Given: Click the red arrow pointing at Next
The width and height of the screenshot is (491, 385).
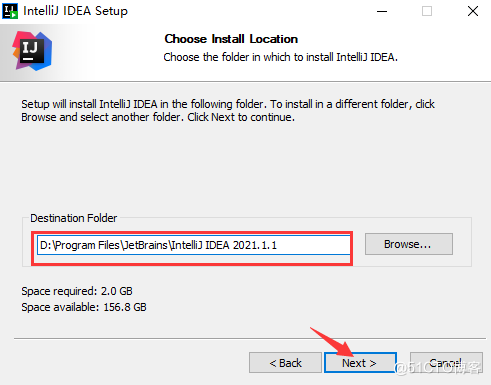Looking at the screenshot, I should pos(332,342).
